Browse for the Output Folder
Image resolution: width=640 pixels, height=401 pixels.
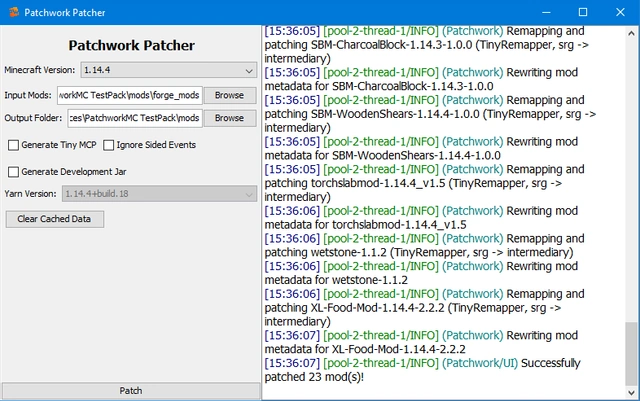230,118
